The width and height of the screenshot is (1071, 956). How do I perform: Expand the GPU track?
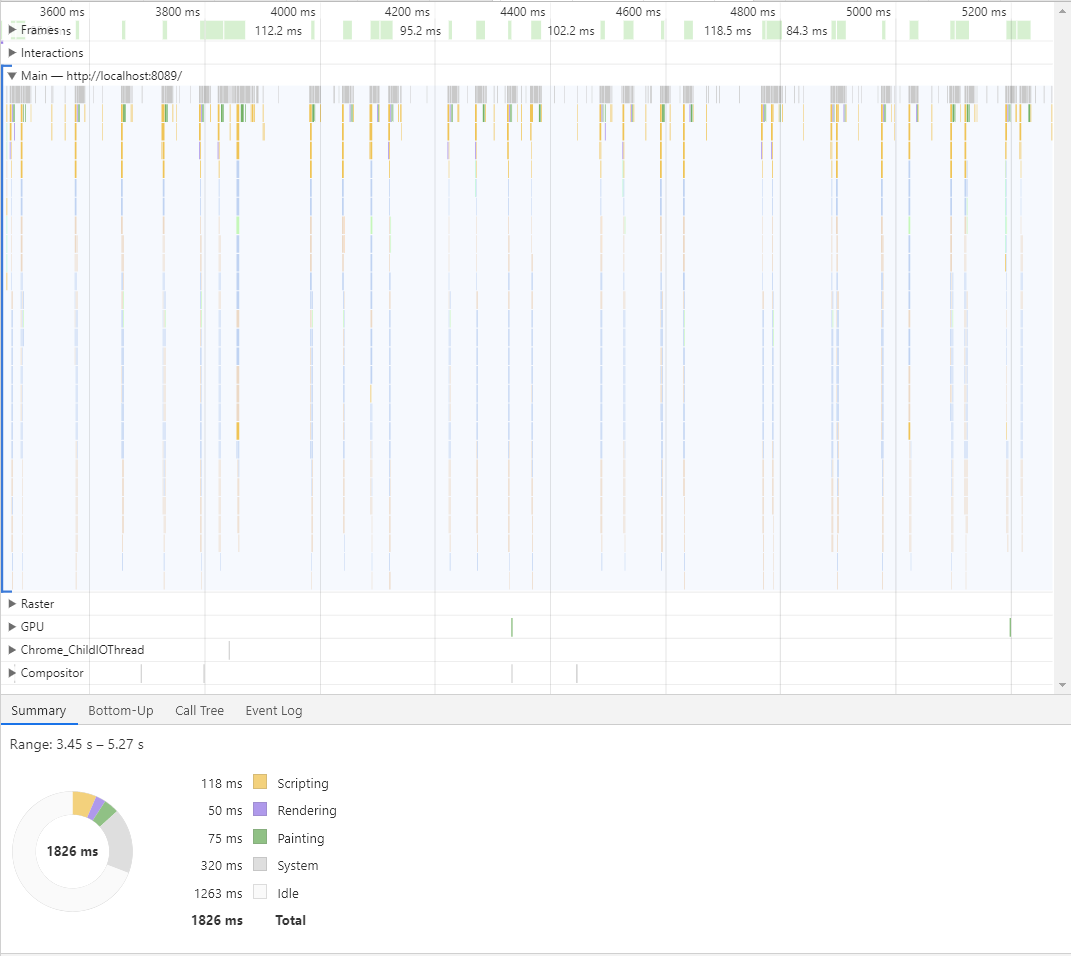(12, 627)
